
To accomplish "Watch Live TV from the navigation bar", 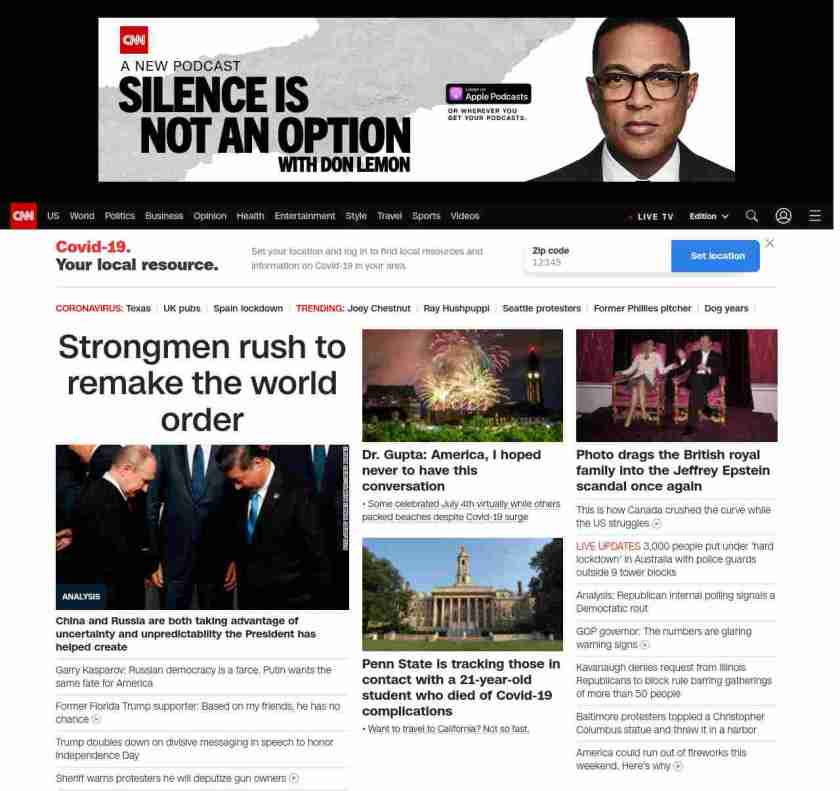I will pyautogui.click(x=651, y=216).
